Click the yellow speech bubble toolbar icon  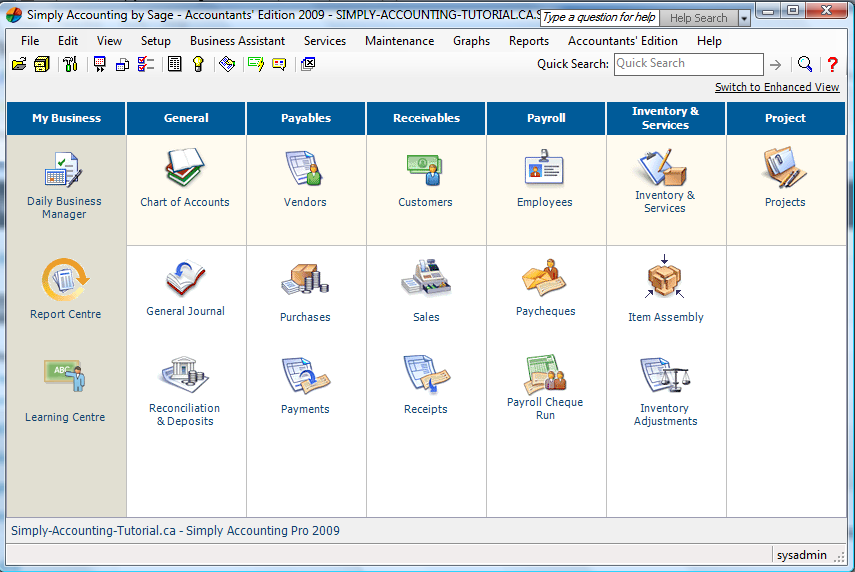coord(279,64)
